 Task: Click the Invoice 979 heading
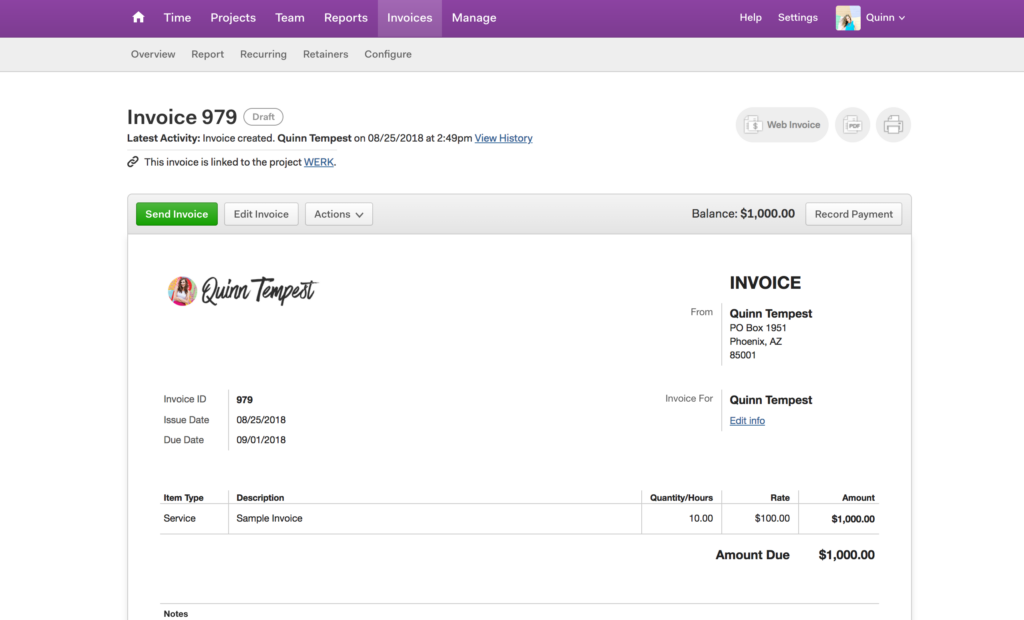coord(182,117)
